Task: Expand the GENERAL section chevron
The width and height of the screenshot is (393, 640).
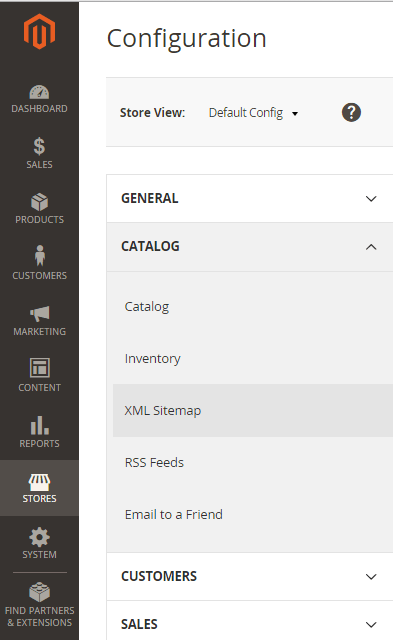Action: click(371, 199)
